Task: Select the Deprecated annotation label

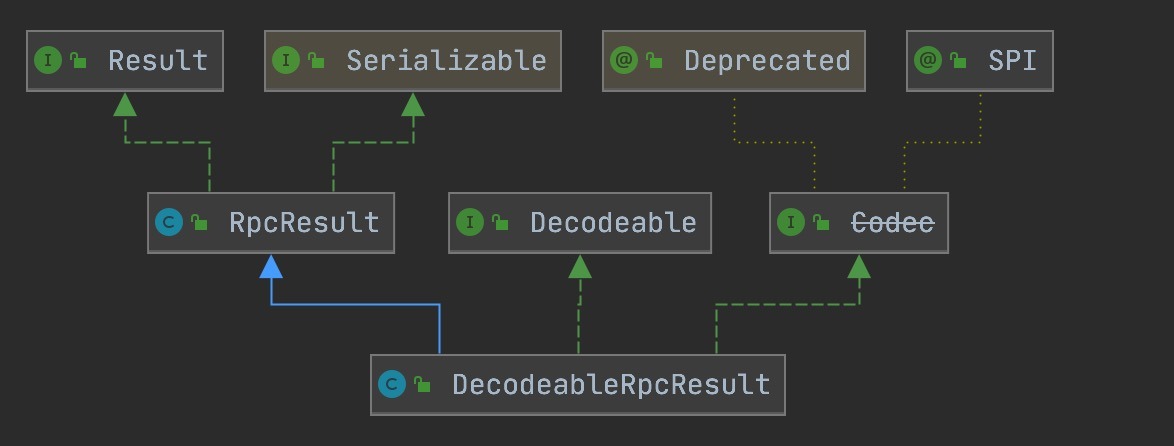Action: [x=767, y=61]
